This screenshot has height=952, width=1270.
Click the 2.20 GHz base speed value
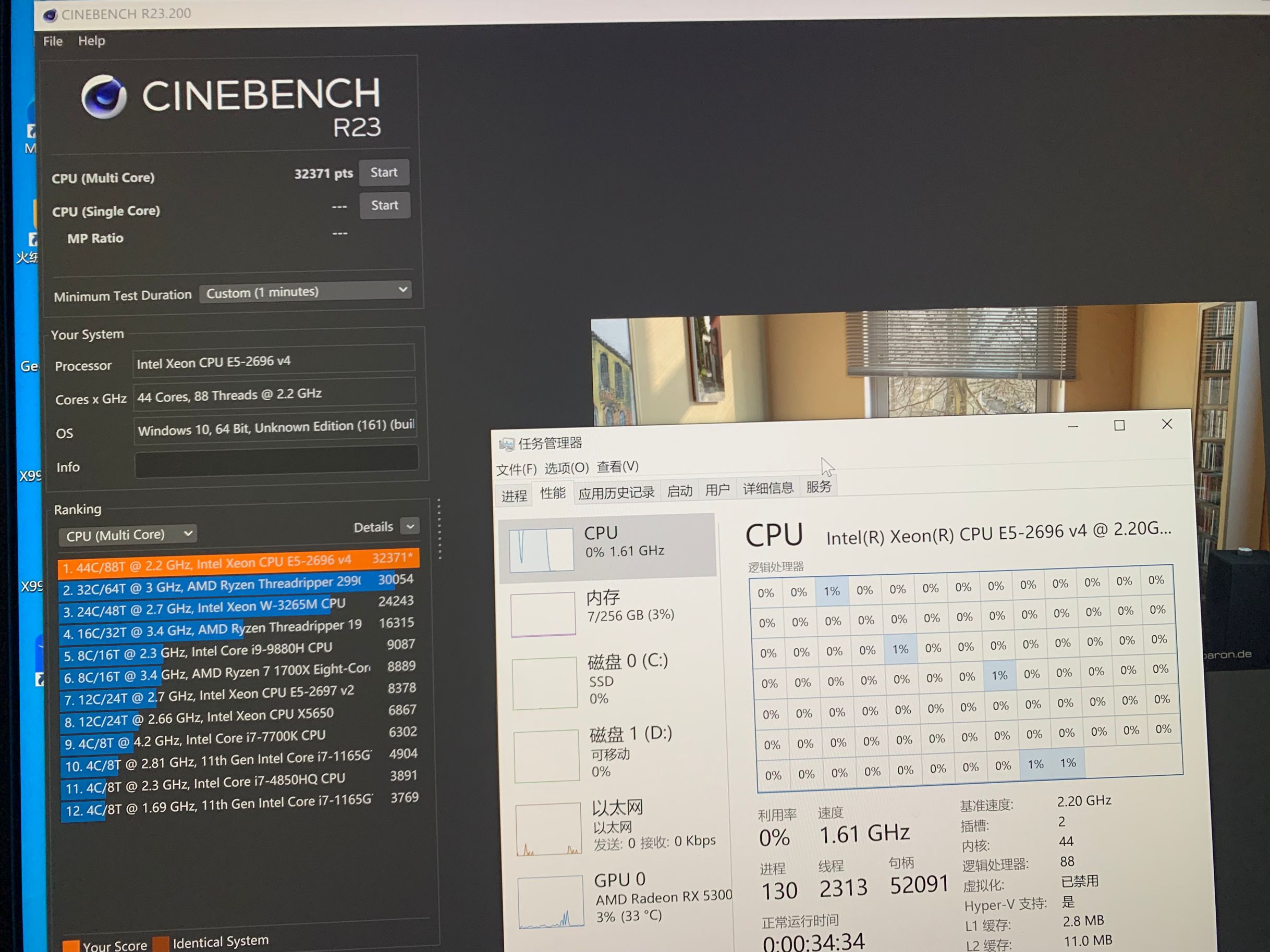pyautogui.click(x=1084, y=800)
